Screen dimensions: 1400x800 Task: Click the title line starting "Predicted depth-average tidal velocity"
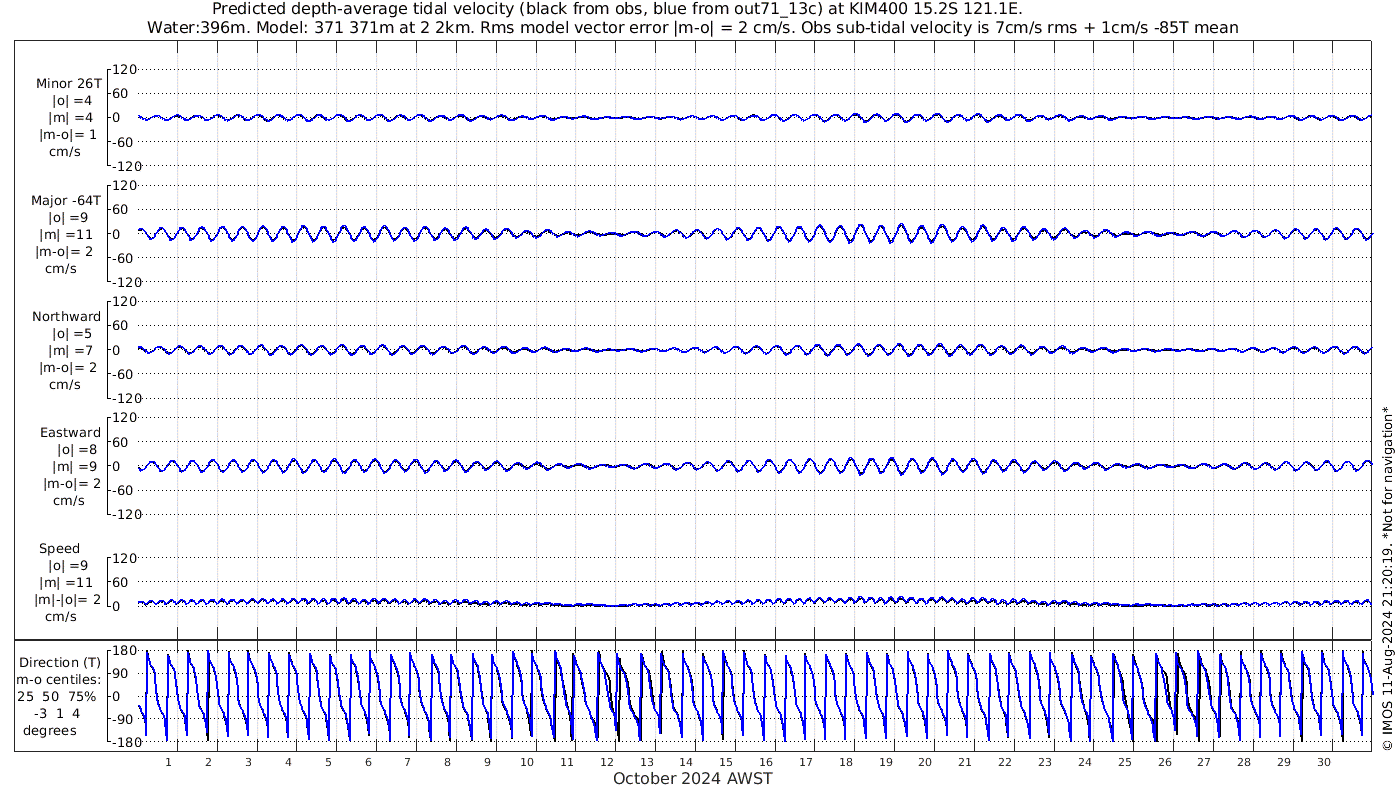(617, 9)
